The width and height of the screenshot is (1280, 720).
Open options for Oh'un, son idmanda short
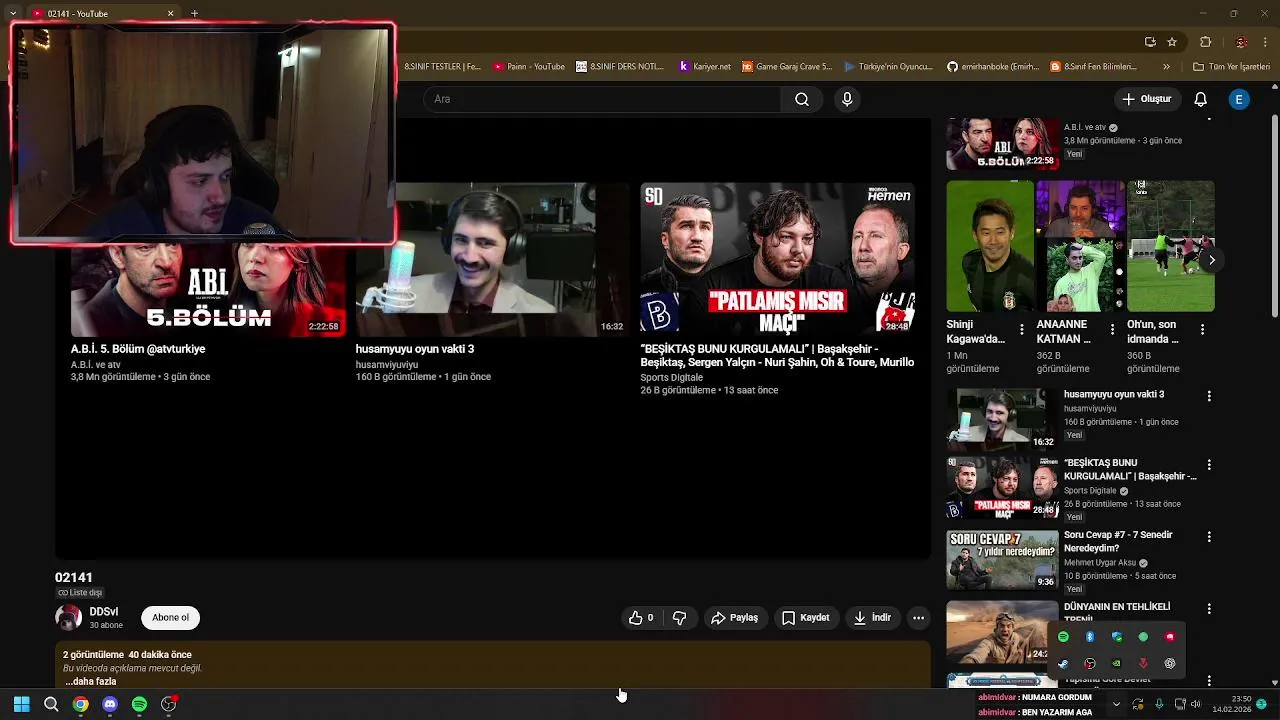(x=1202, y=329)
